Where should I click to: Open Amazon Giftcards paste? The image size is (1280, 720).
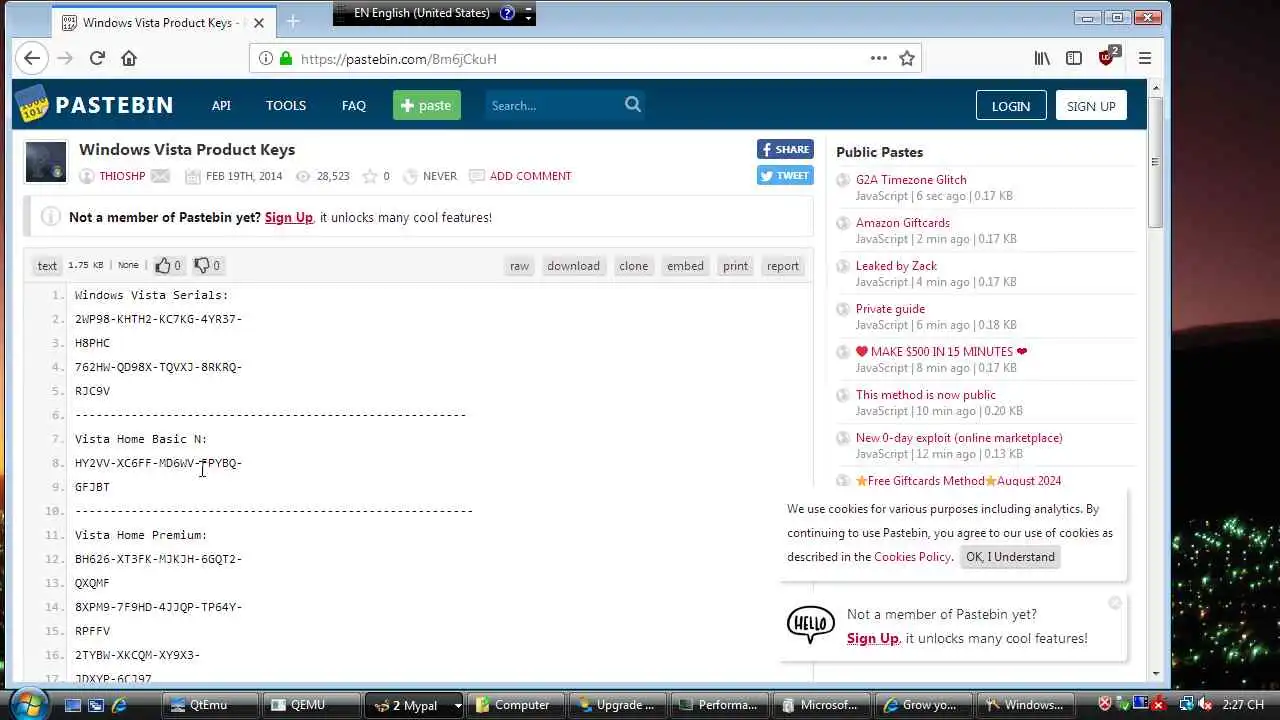[x=903, y=223]
